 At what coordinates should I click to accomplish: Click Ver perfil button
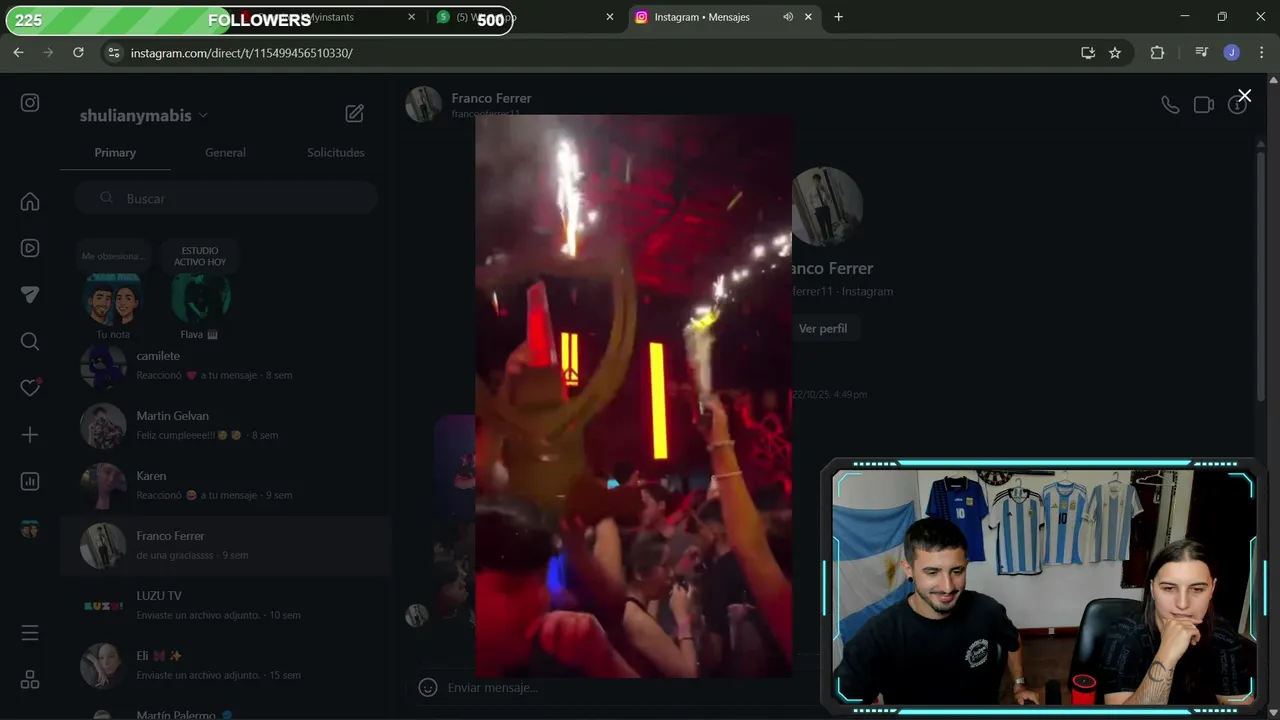[x=823, y=328]
